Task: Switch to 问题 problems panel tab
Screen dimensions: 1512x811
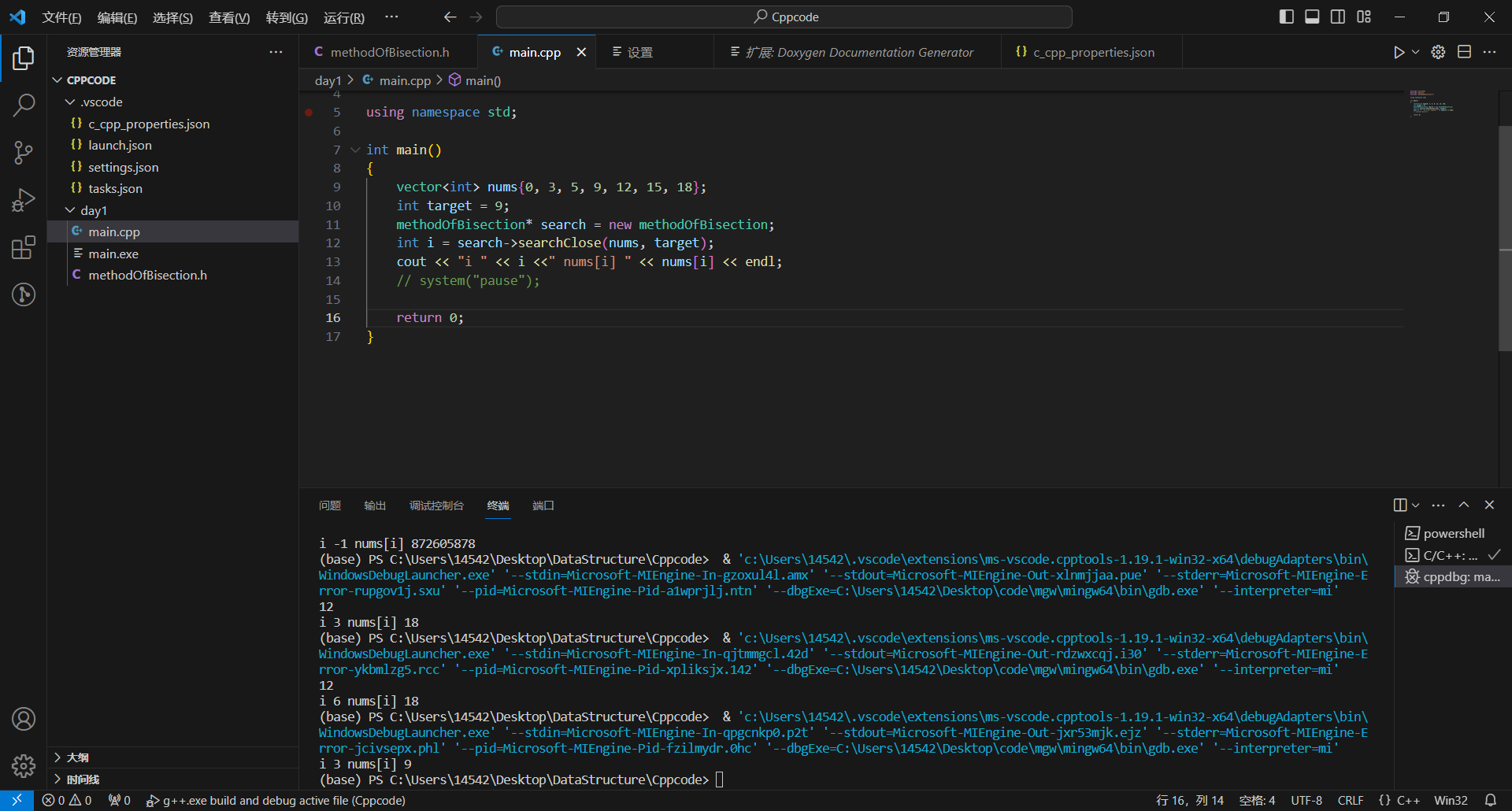Action: click(x=330, y=505)
